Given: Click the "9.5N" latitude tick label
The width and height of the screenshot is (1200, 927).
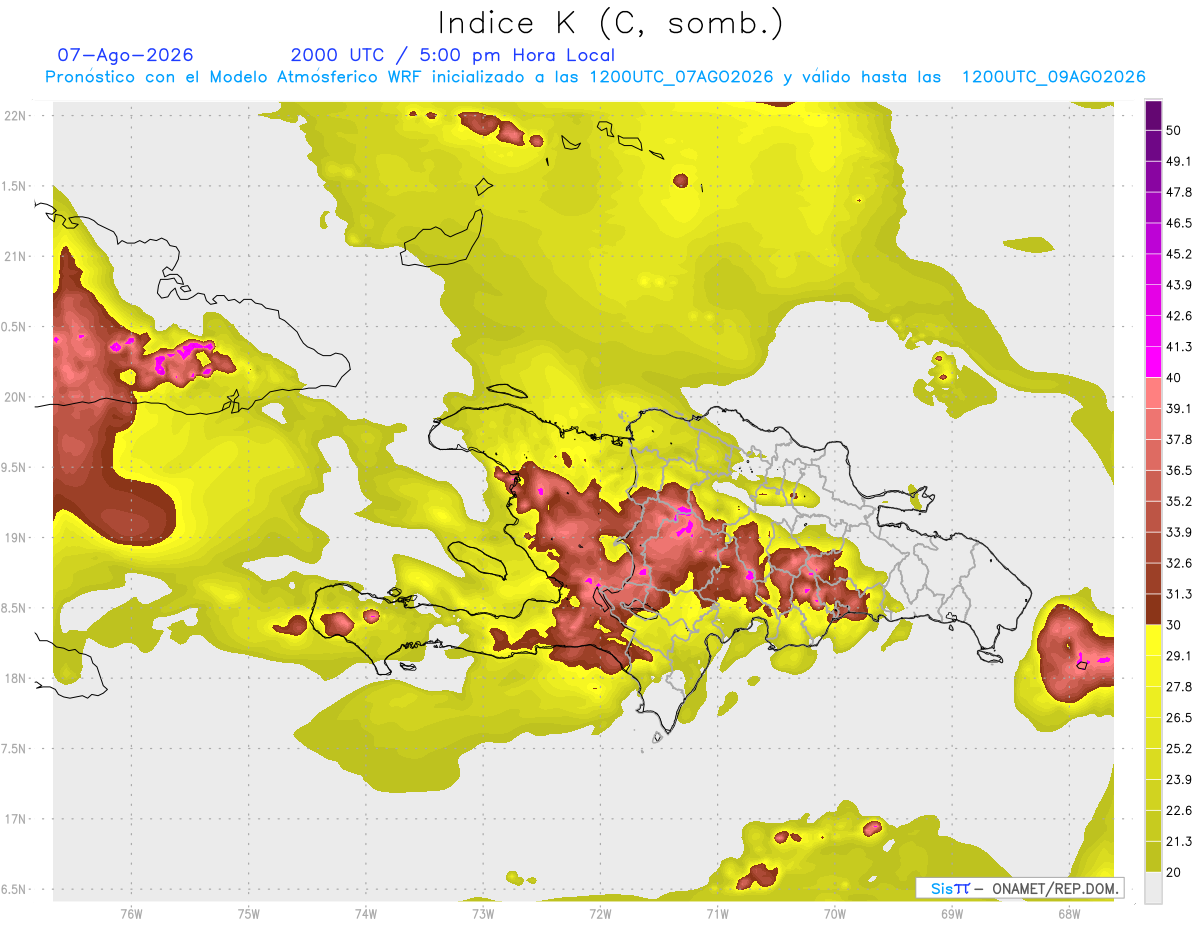Looking at the screenshot, I should pyautogui.click(x=13, y=468).
